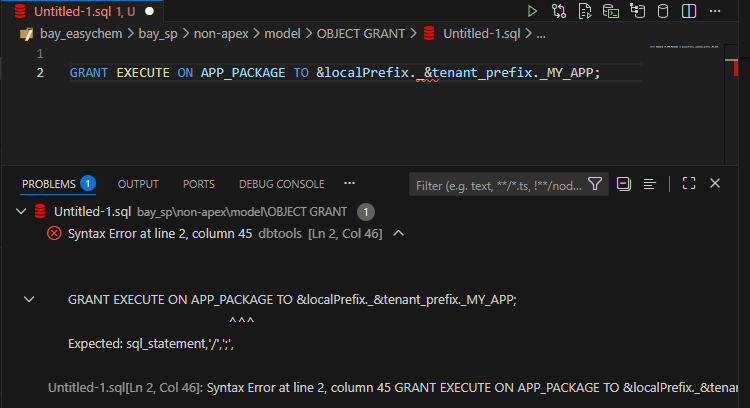Open more editor actions ellipsis
Image resolution: width=750 pixels, height=408 pixels.
(x=715, y=11)
